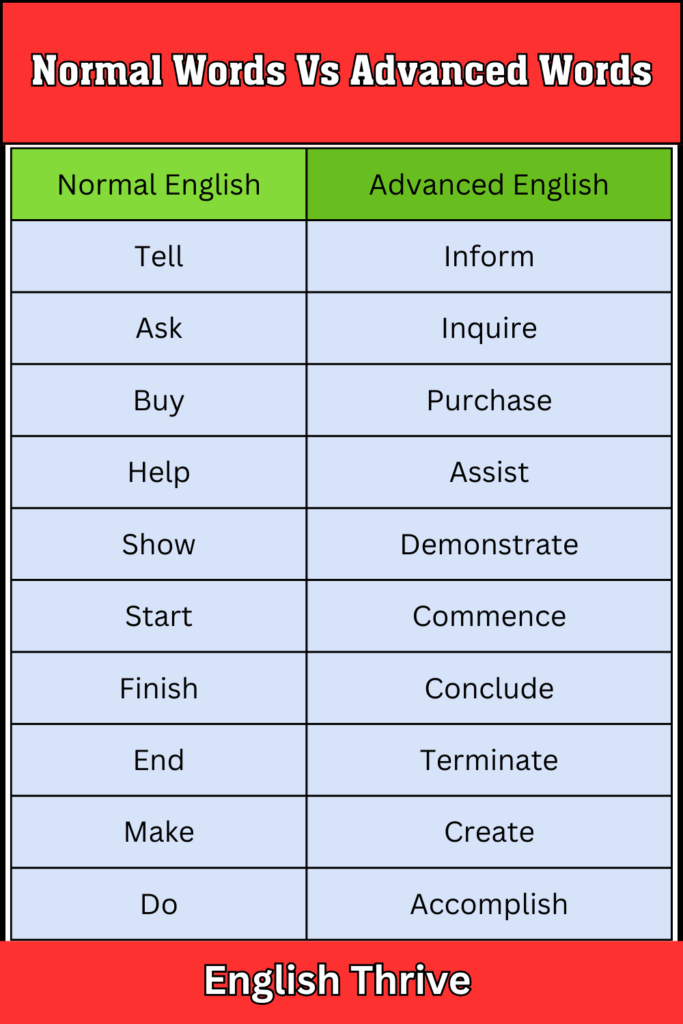Select the 'Assist' table cell
This screenshot has height=1024, width=683.
[x=489, y=473]
